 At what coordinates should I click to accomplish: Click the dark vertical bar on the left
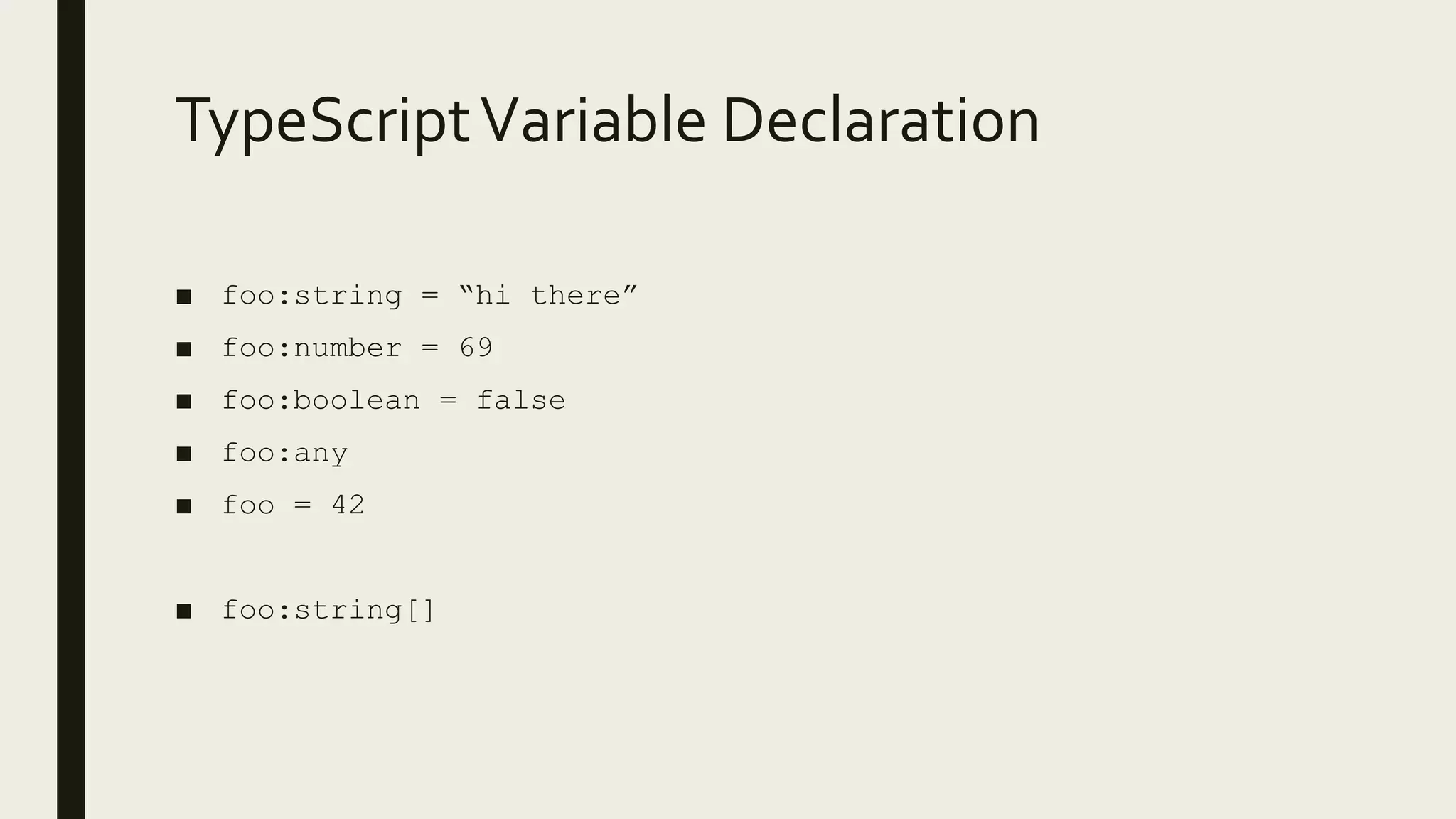pyautogui.click(x=70, y=409)
